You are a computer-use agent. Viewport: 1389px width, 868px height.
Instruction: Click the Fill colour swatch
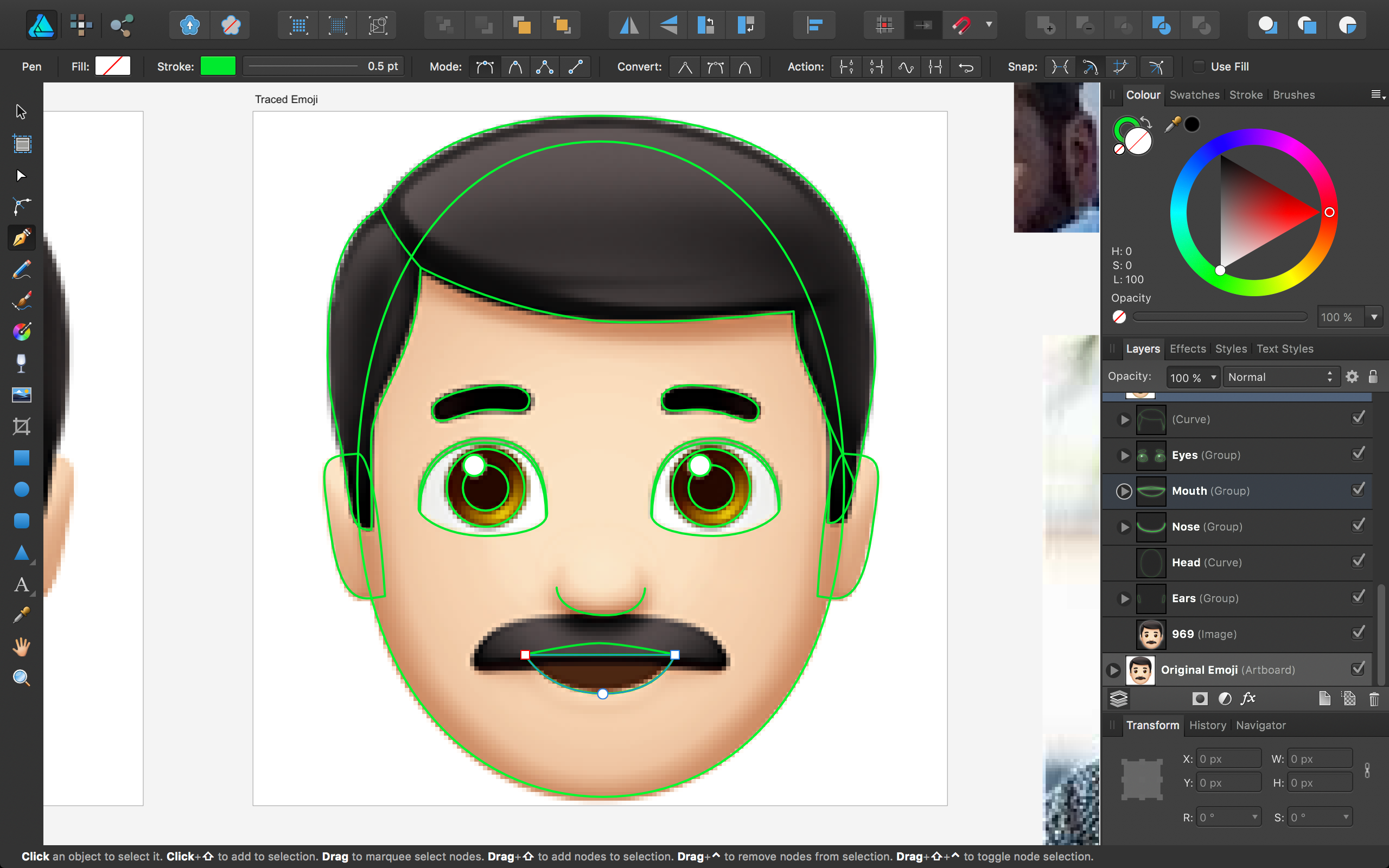(112, 66)
